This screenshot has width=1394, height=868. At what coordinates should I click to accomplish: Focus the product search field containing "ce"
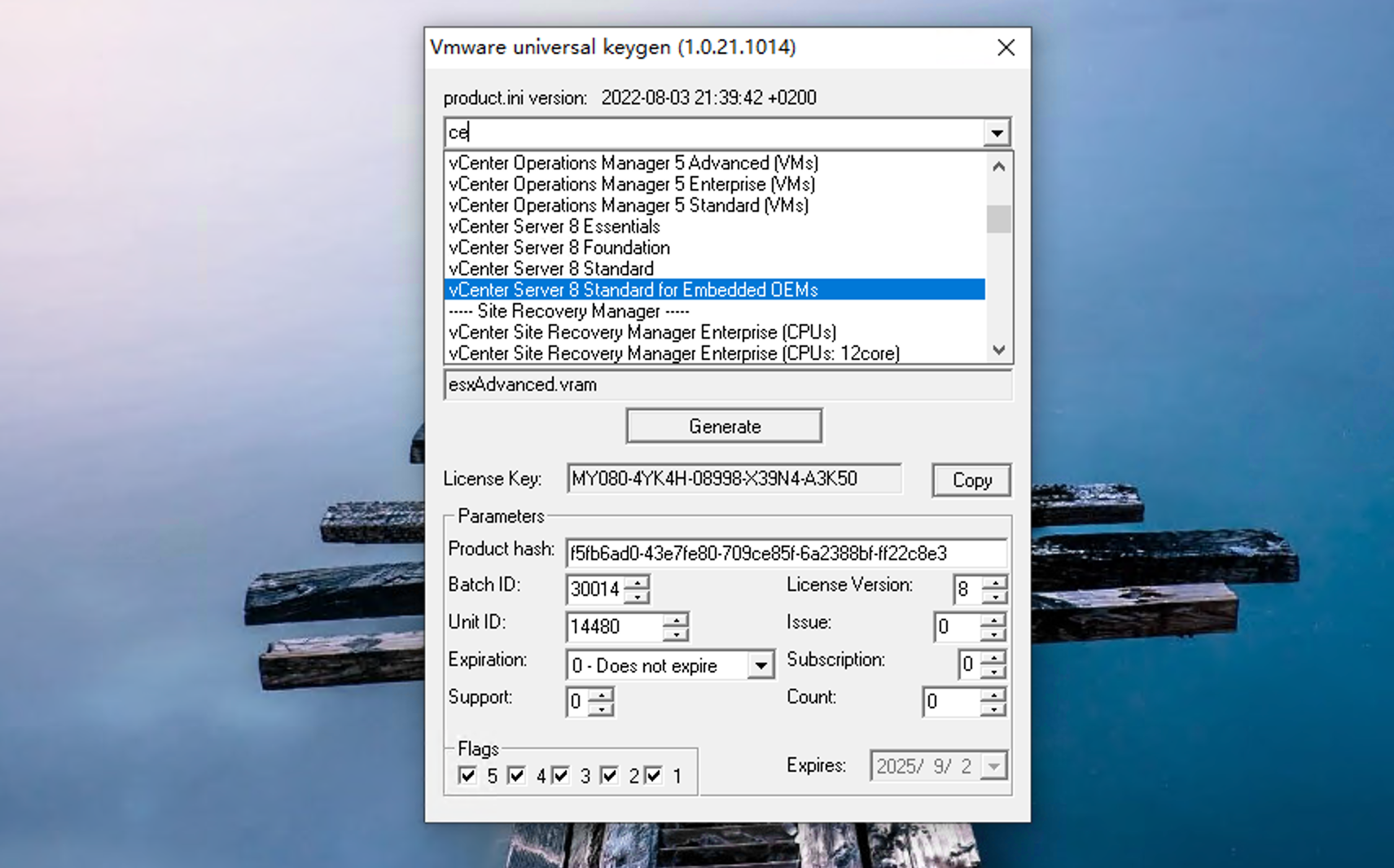coord(714,133)
